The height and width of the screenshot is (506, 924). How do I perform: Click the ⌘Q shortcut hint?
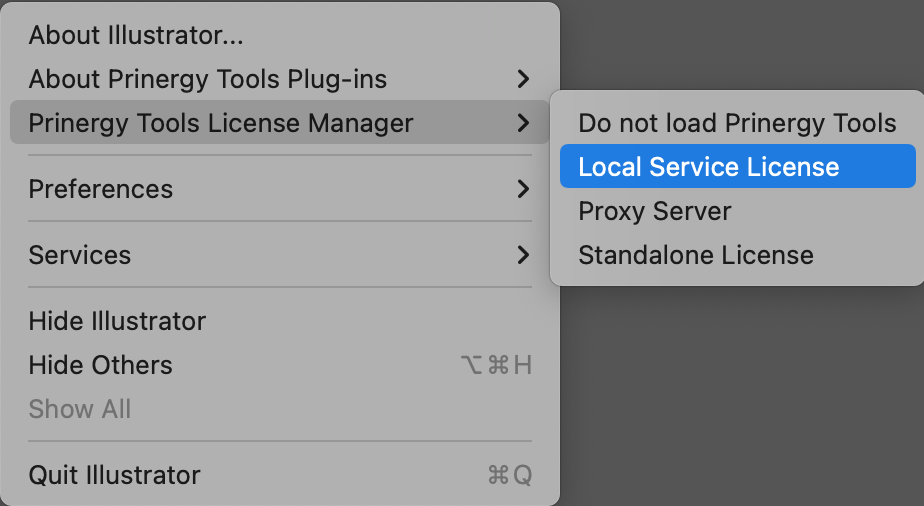tap(509, 475)
